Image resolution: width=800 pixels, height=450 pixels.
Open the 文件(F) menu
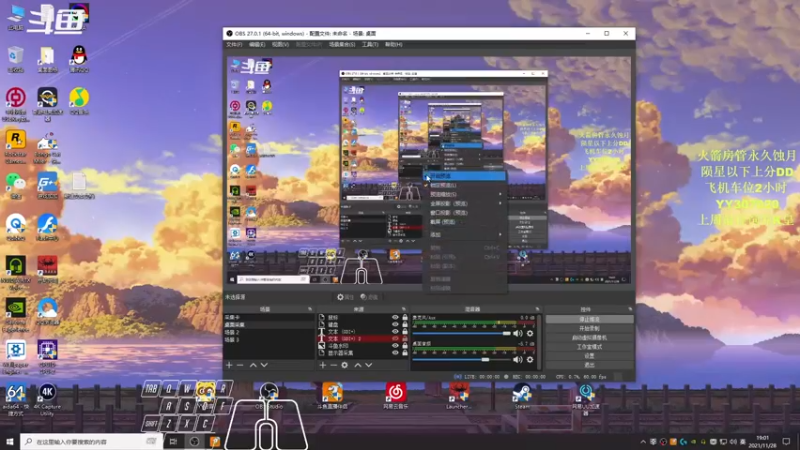tap(234, 45)
